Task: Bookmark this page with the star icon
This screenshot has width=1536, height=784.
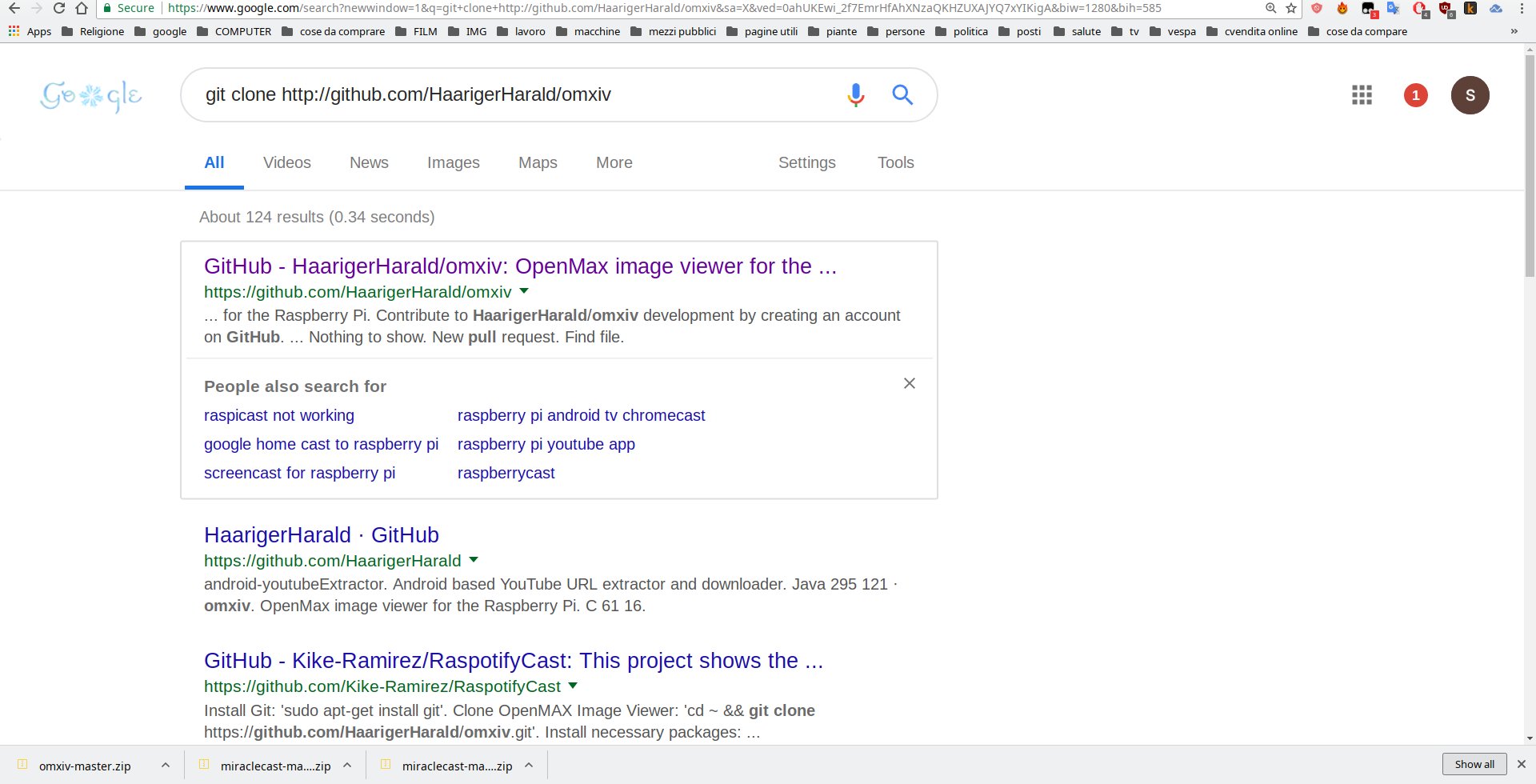Action: [1291, 8]
